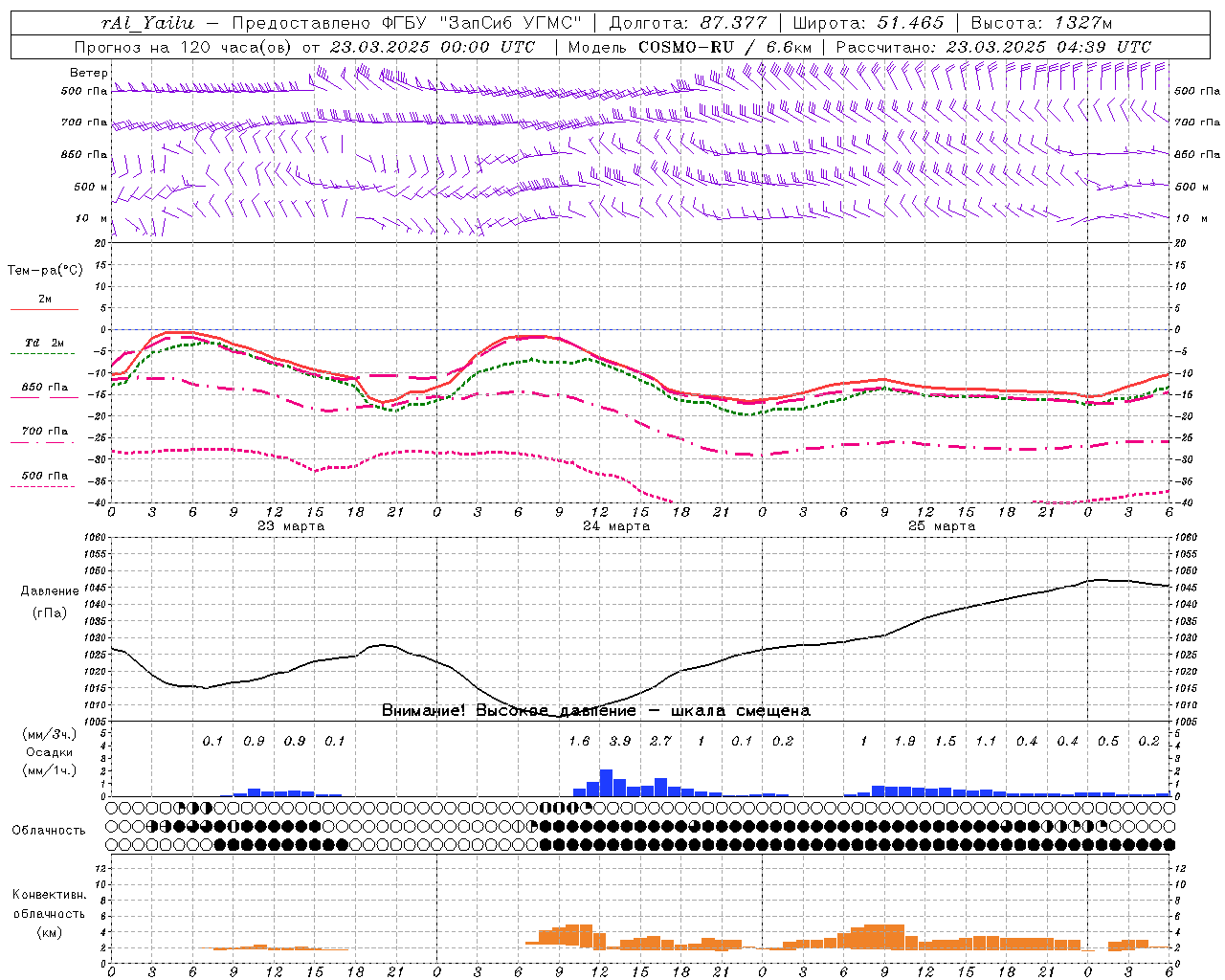
Task: Click the computed time 23.03.2025 04:39 UTC
Action: coord(1049,47)
